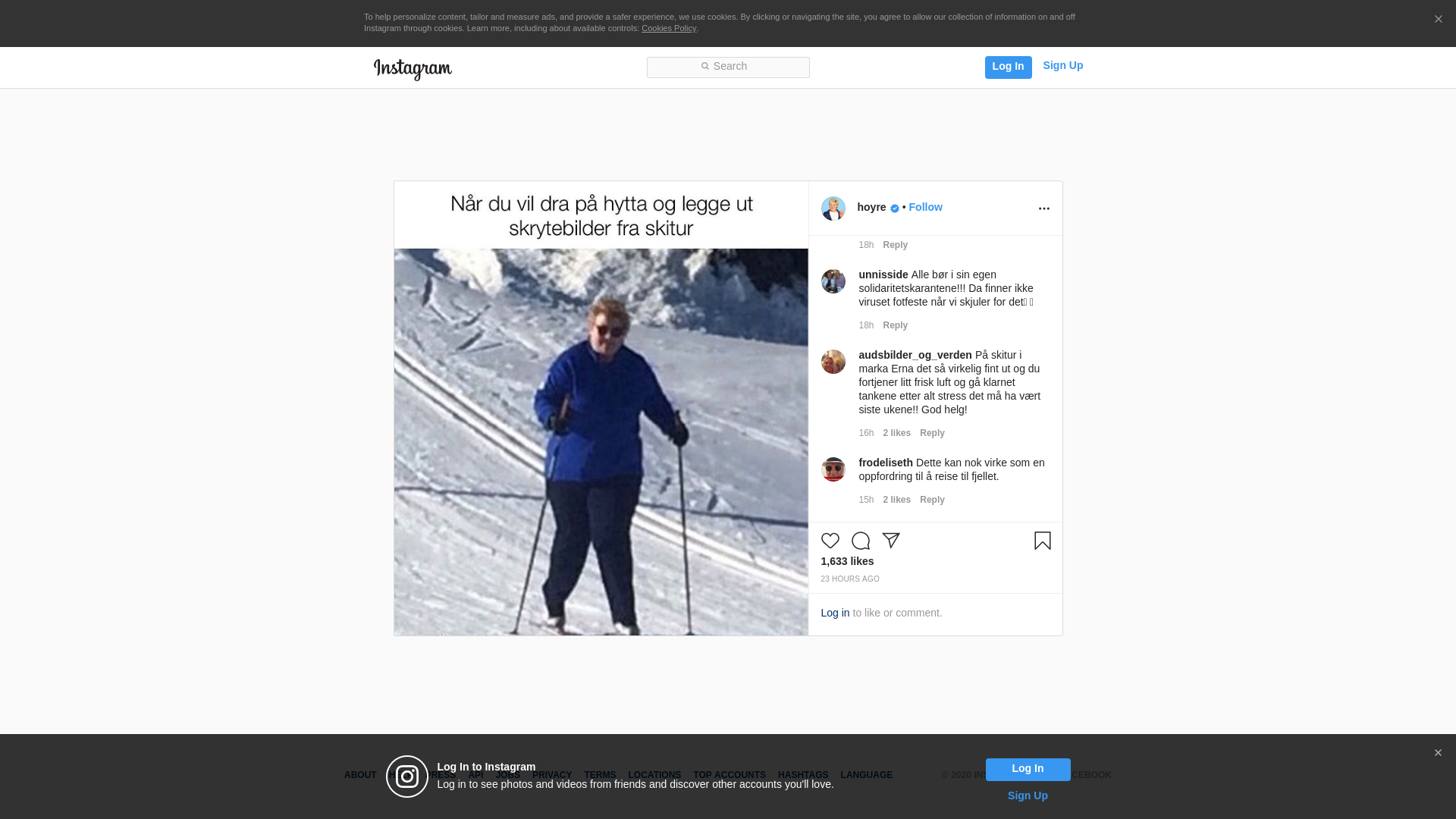Open frodeliseth profile avatar
The image size is (1456, 819).
833,469
